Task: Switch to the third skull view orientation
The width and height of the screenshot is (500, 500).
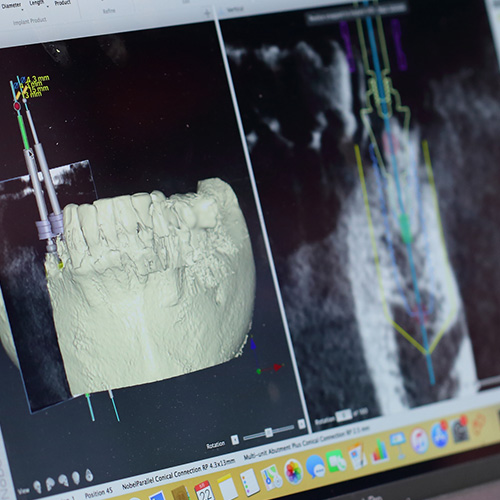Action: [63, 480]
